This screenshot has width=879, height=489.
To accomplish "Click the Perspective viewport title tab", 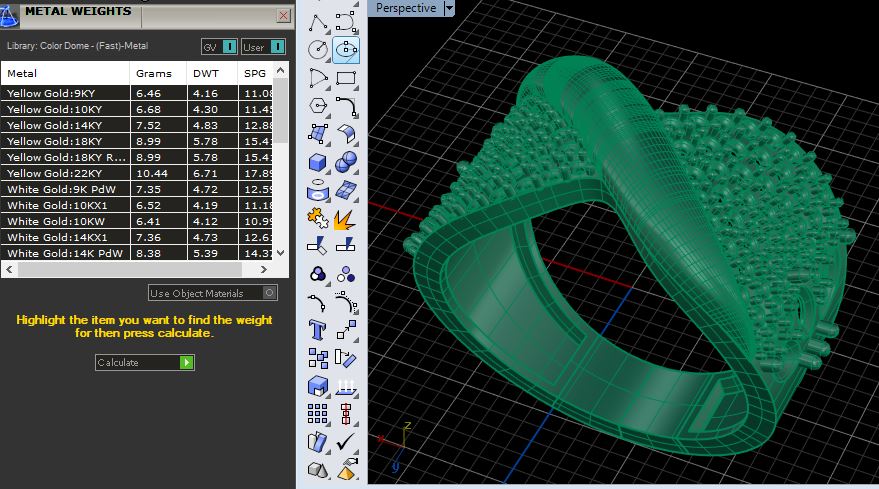I will coord(406,8).
